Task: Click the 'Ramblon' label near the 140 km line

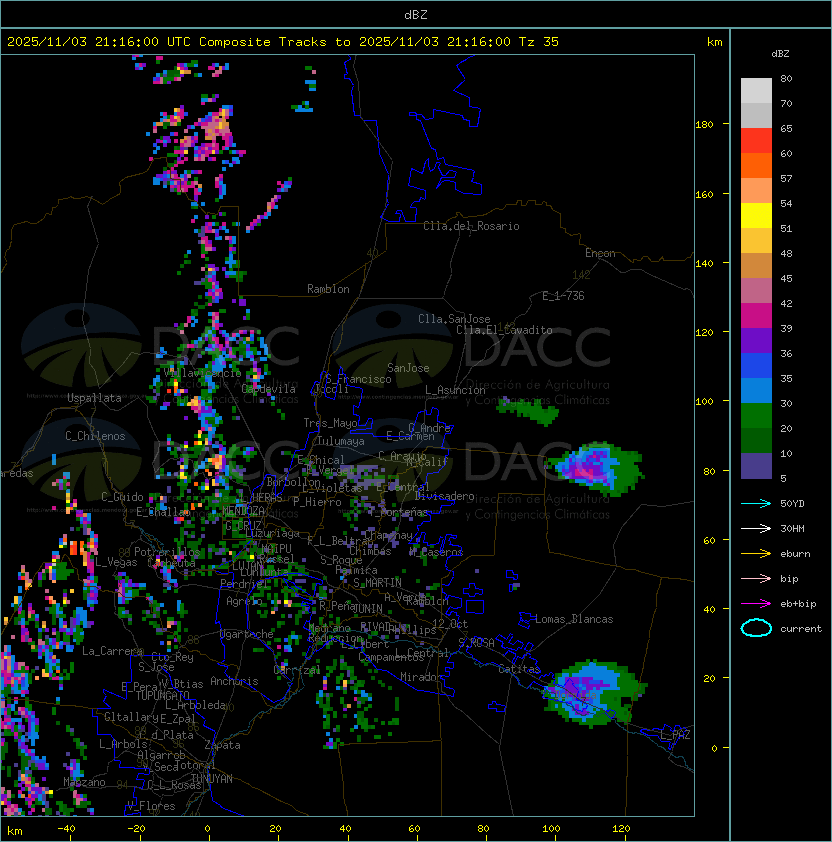Action: click(328, 289)
